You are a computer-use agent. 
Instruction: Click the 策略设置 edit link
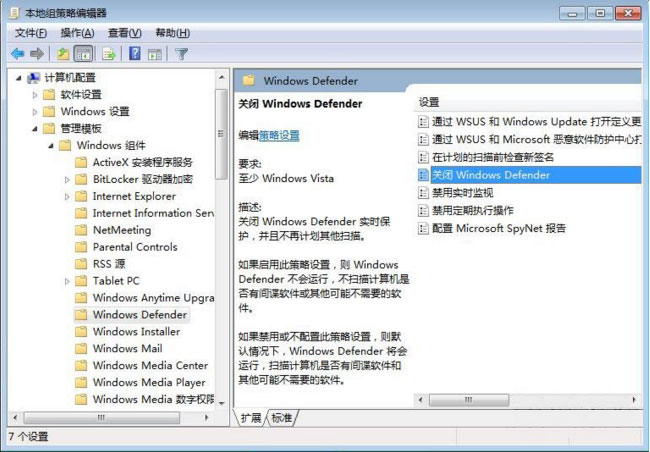(x=279, y=135)
